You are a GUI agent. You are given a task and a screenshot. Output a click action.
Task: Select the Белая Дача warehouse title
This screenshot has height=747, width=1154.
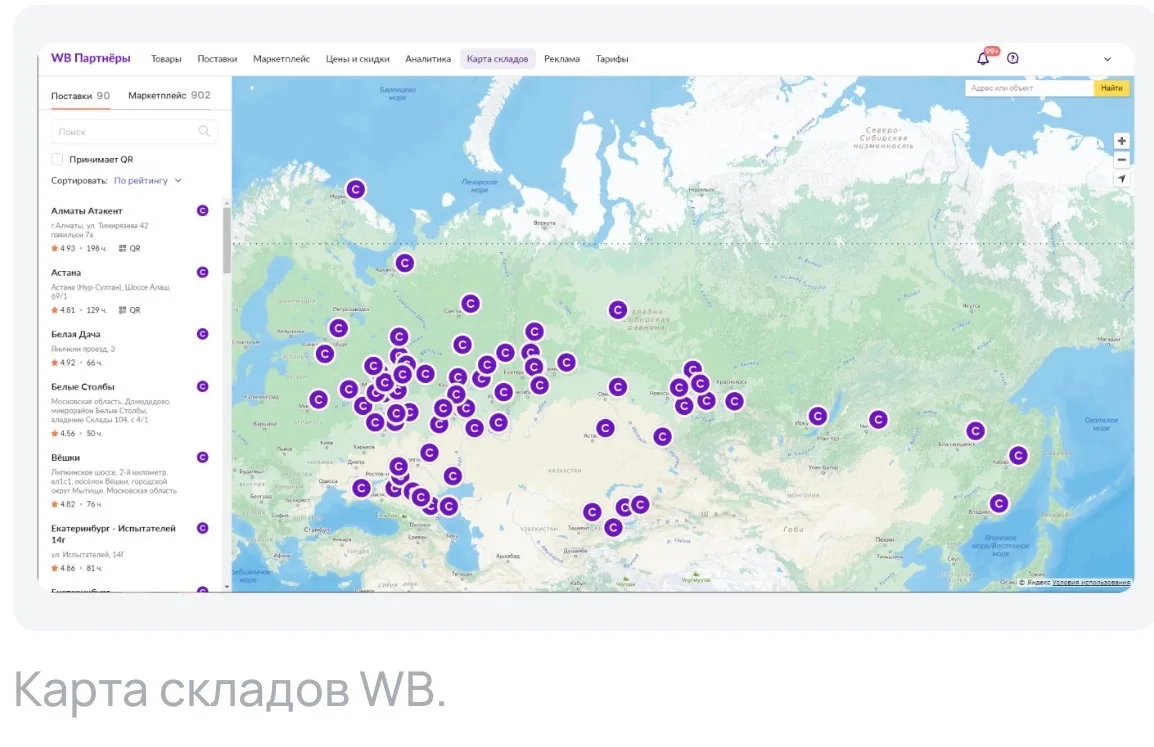pos(76,334)
